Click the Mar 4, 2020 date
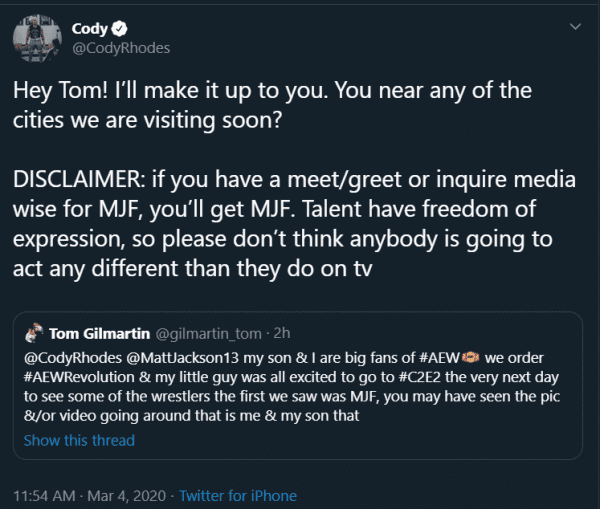The image size is (600, 509). [138, 495]
